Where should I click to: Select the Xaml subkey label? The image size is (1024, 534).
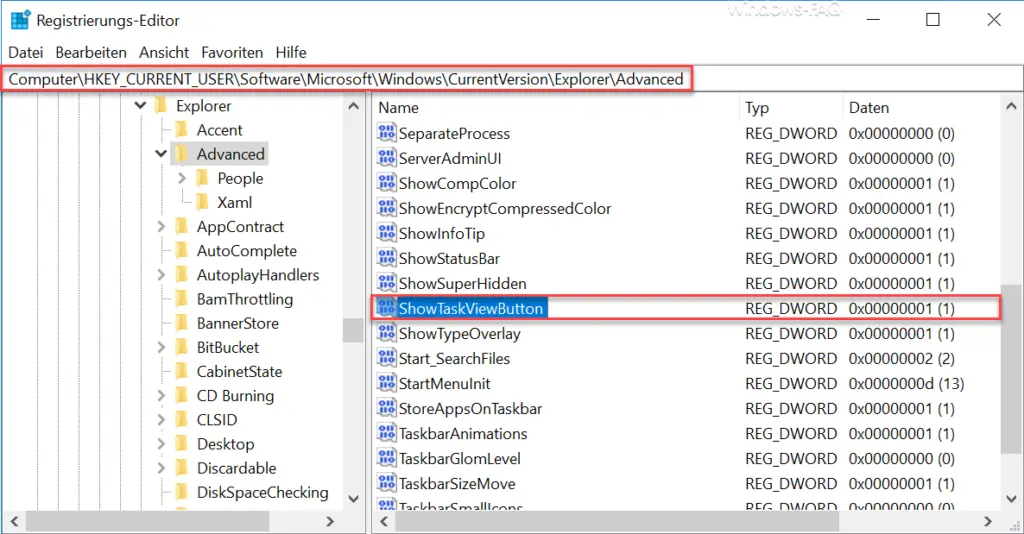pos(234,202)
